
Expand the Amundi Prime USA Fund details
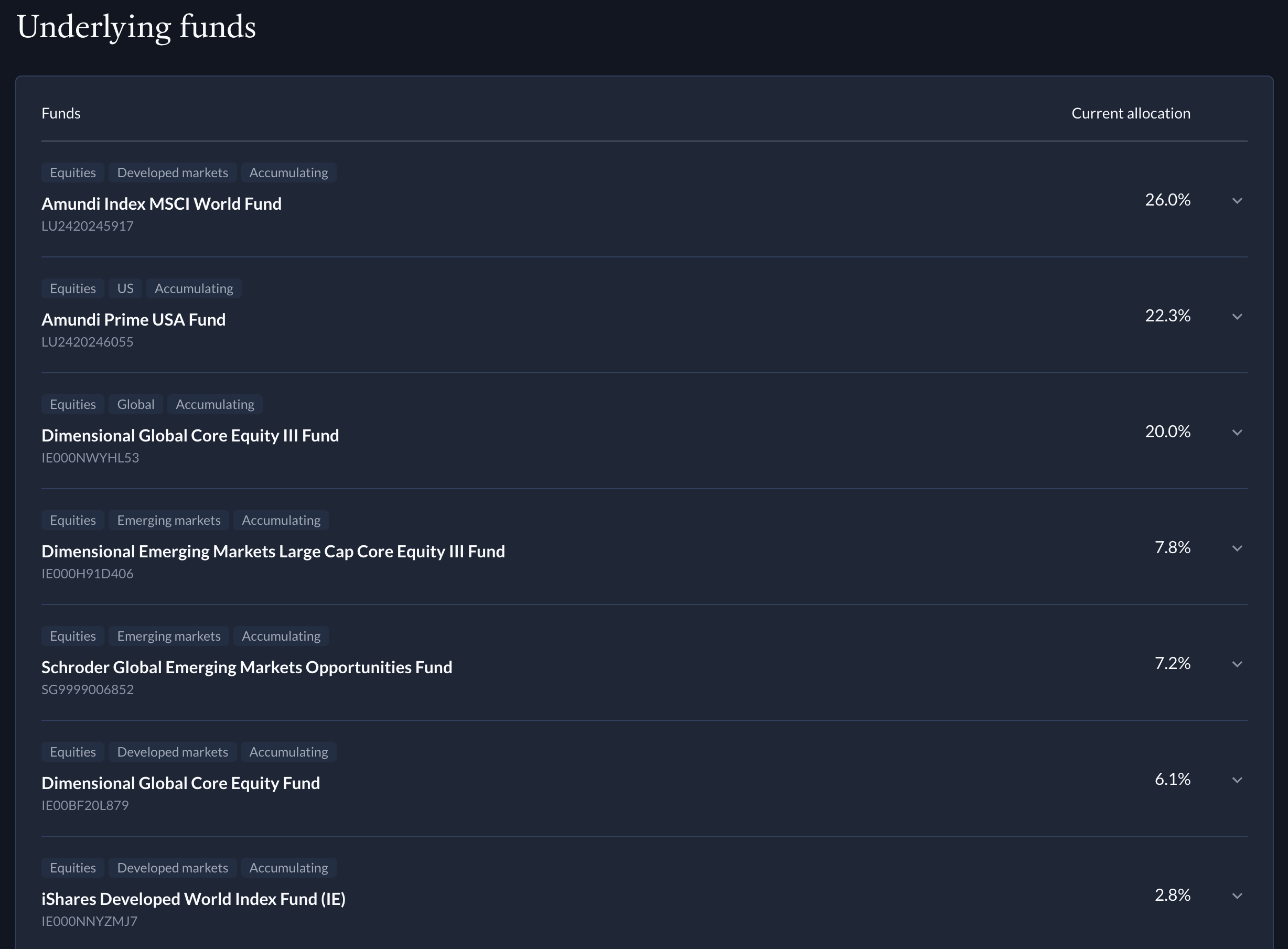pyautogui.click(x=1238, y=317)
